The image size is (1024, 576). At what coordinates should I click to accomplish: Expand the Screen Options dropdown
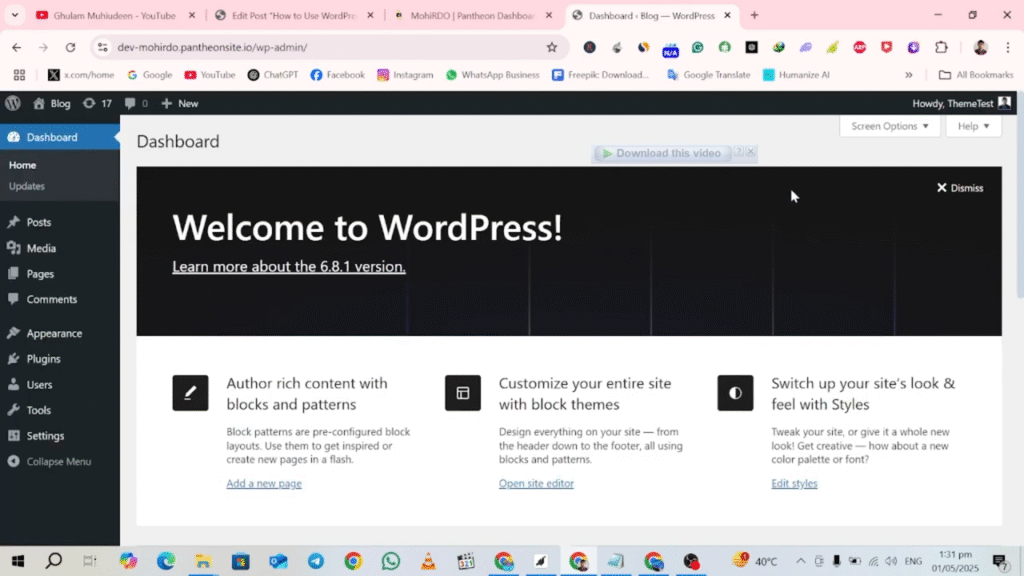(x=889, y=126)
